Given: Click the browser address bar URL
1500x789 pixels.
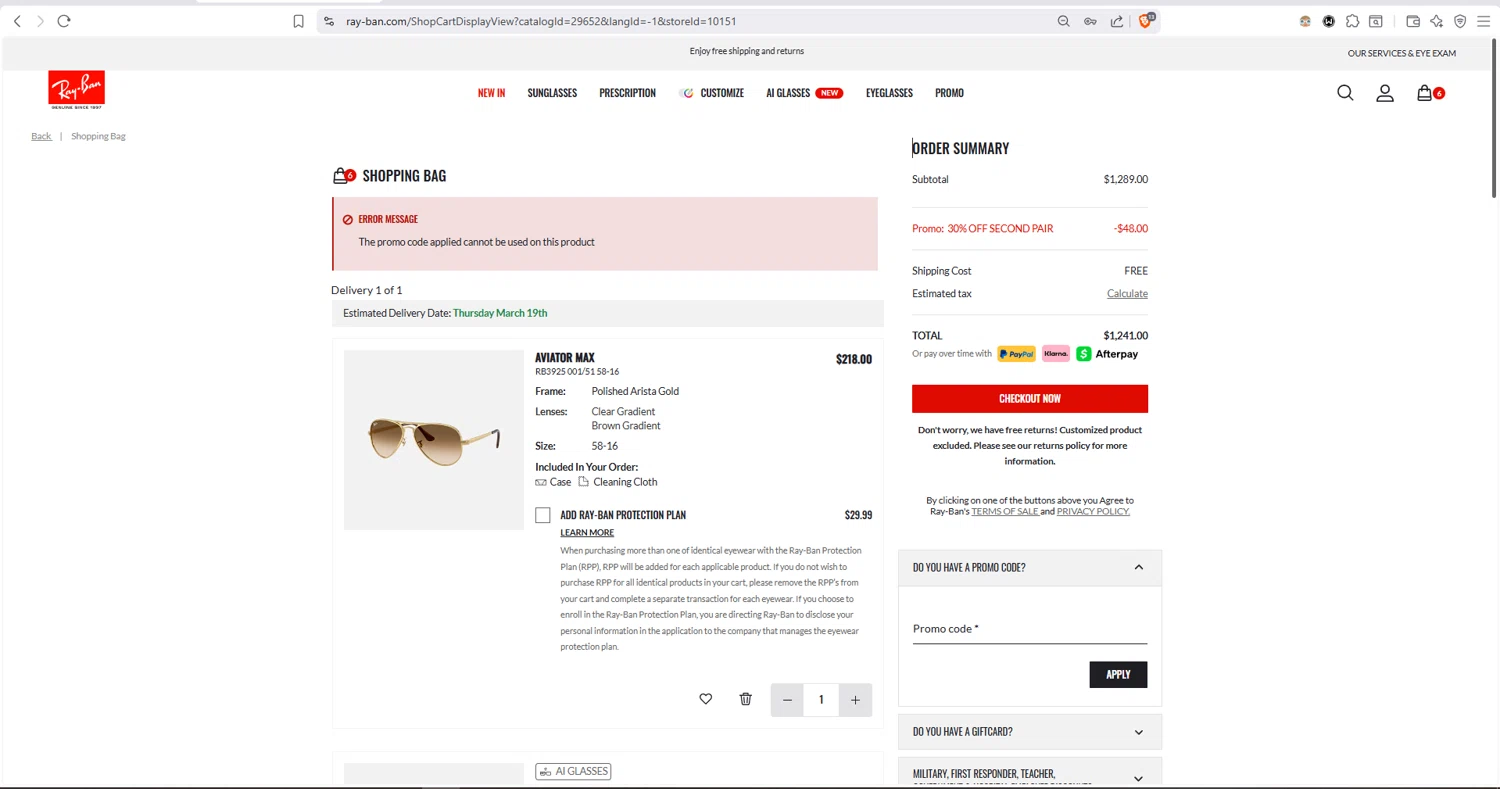Looking at the screenshot, I should 541,21.
